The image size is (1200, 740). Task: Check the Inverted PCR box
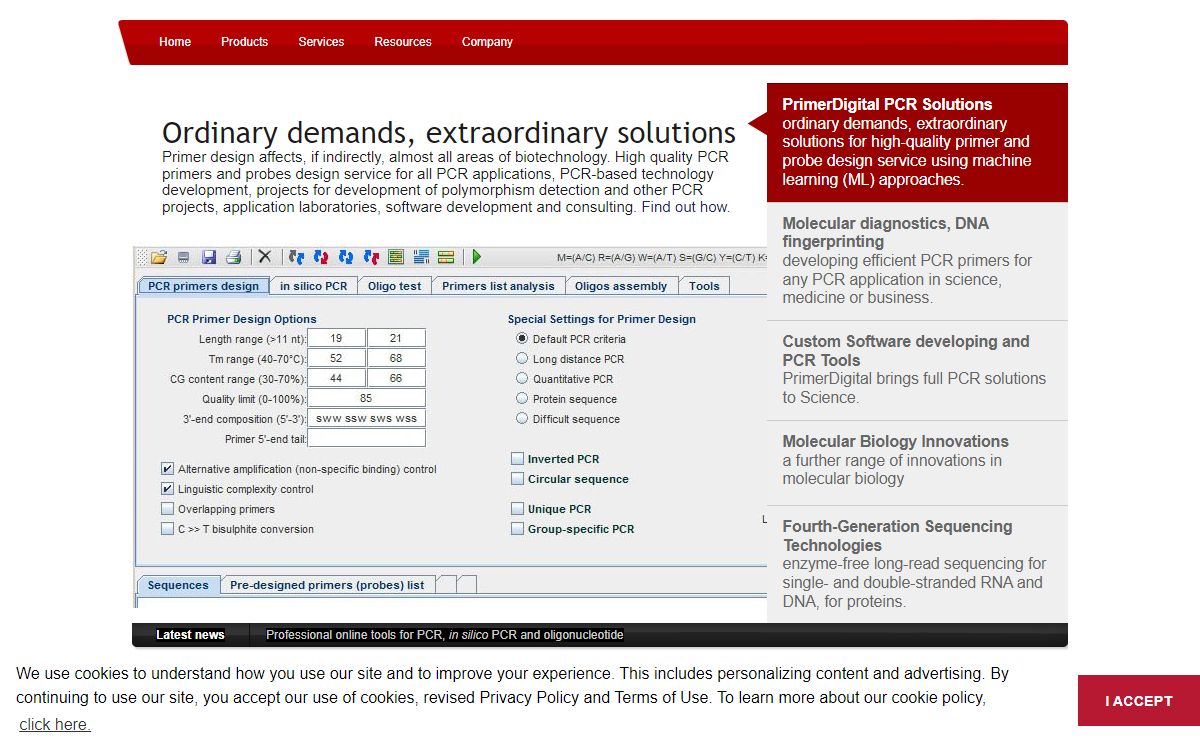[x=517, y=459]
